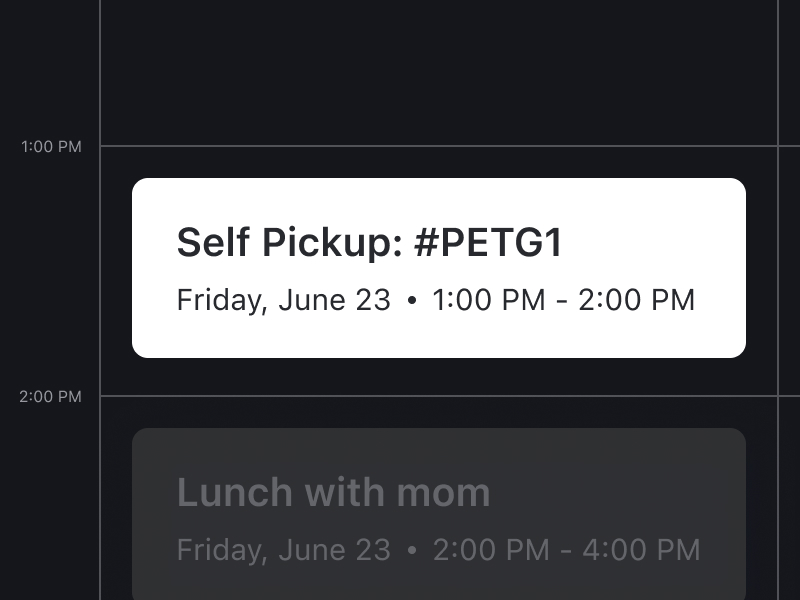
Task: Click the 2:00 PM horizontal gridline
Action: [x=438, y=396]
